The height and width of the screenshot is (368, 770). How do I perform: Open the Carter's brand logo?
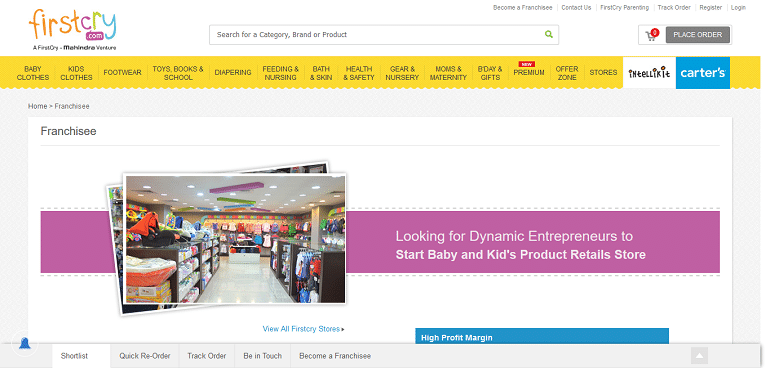pyautogui.click(x=703, y=73)
